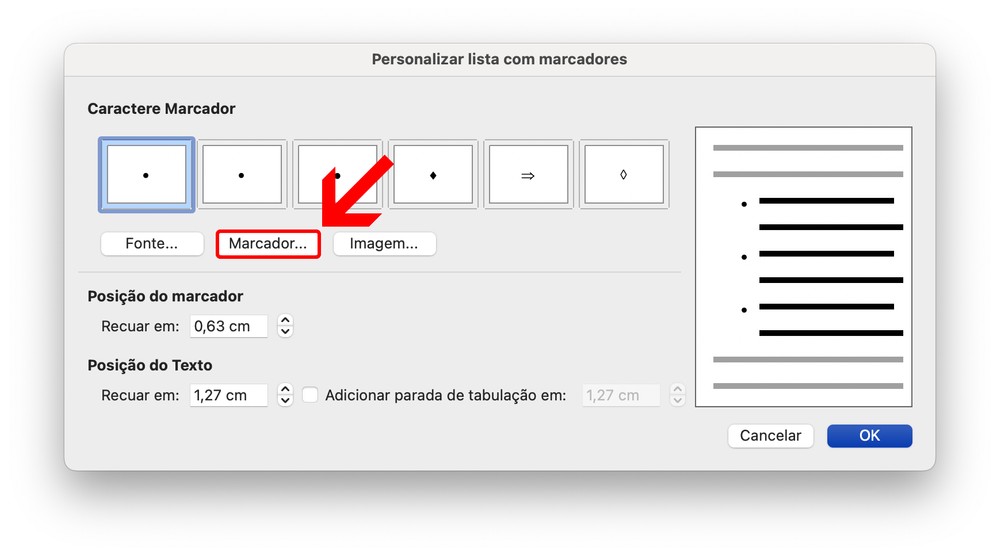Enable Adicionar parada de tabulação em checkbox
Viewport: 1000px width, 556px height.
tap(310, 395)
